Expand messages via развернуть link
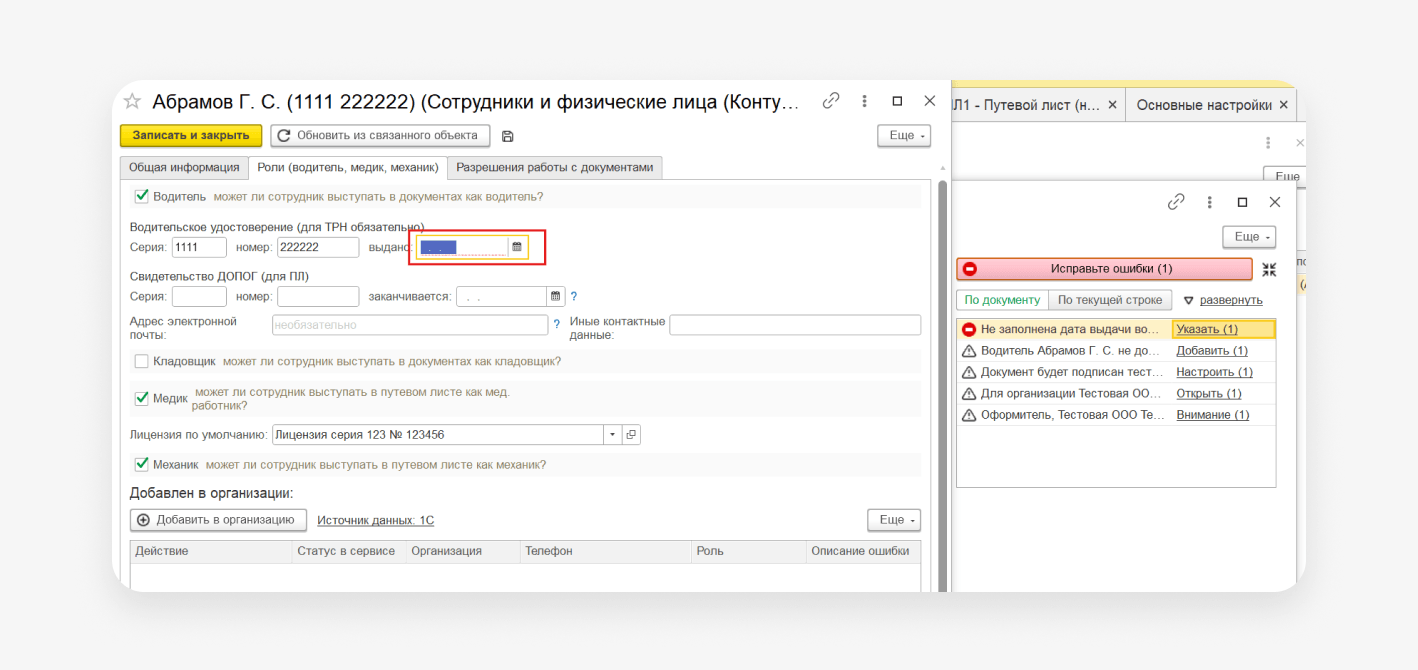 (x=1231, y=300)
